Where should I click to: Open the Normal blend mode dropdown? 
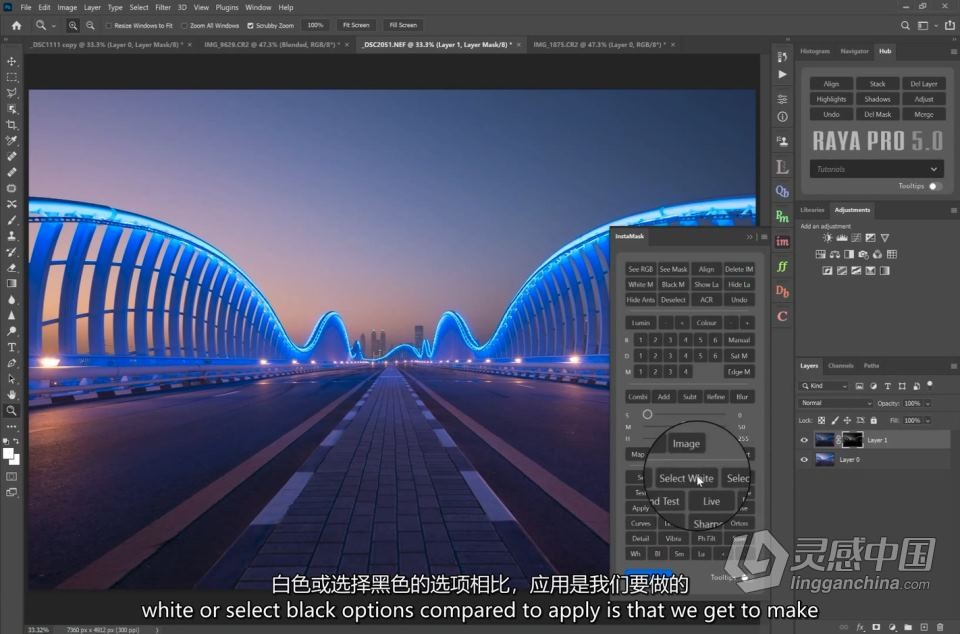836,403
